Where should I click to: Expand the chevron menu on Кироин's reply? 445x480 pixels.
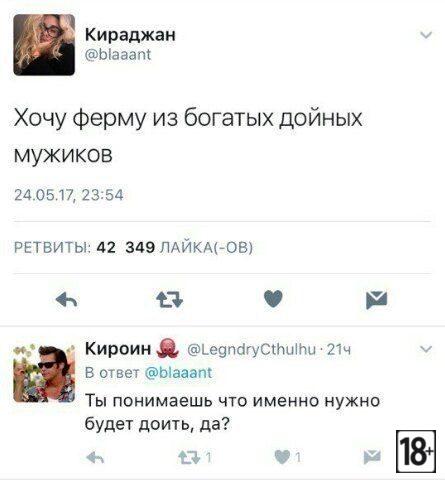coord(426,349)
